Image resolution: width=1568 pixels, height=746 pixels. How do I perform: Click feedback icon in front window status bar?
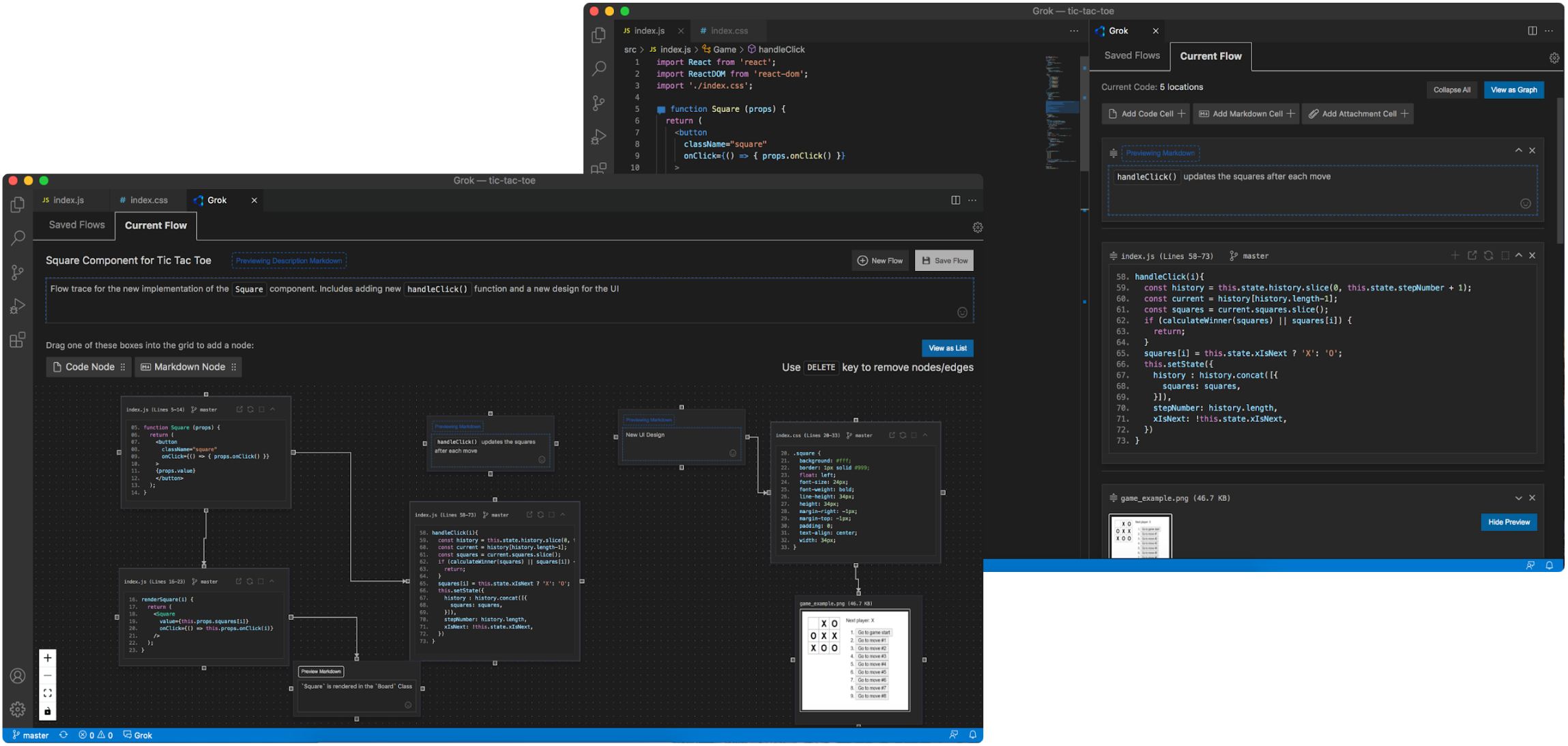click(954, 735)
